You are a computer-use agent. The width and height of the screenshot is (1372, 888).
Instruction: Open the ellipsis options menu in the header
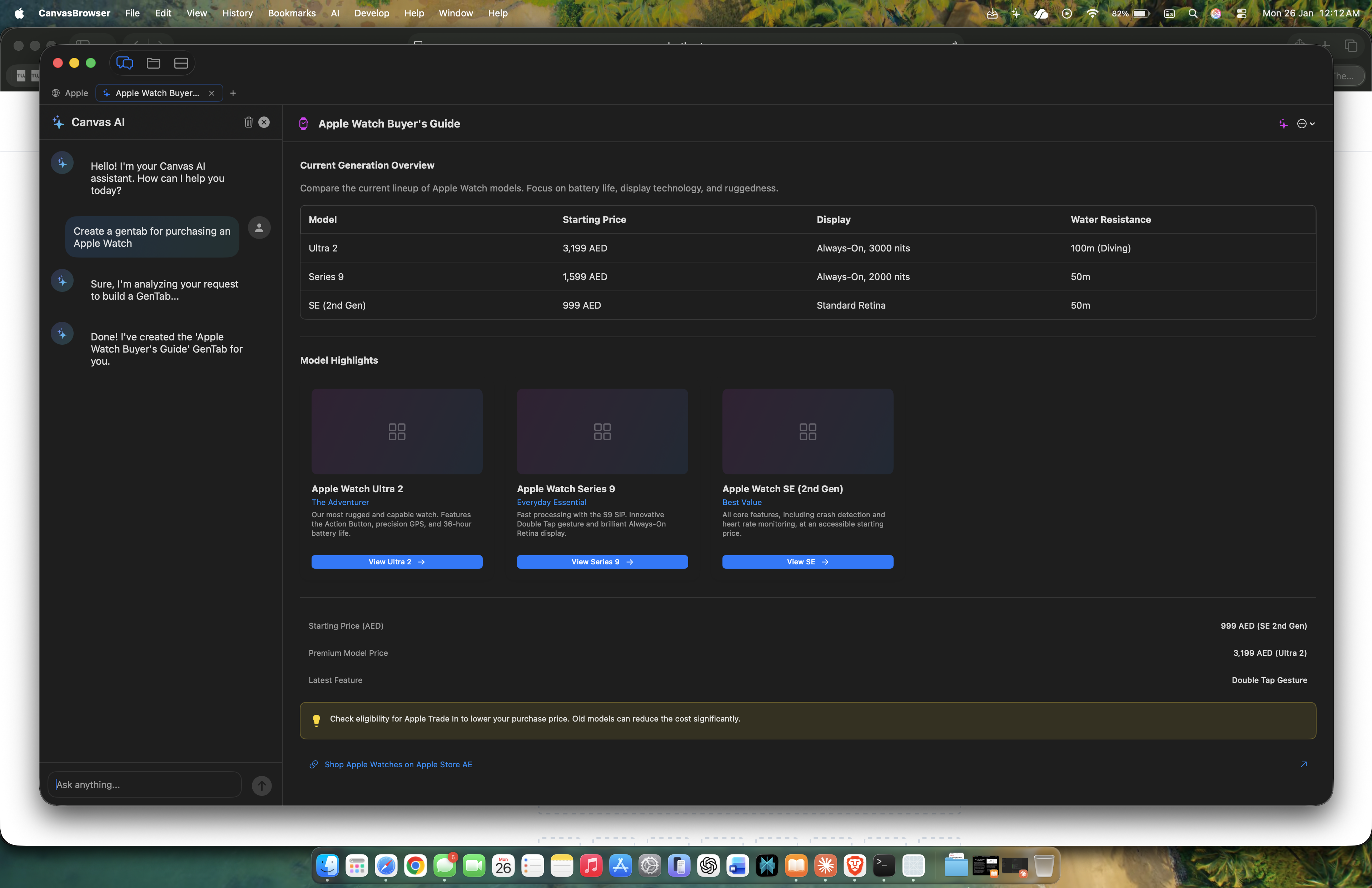[1302, 123]
